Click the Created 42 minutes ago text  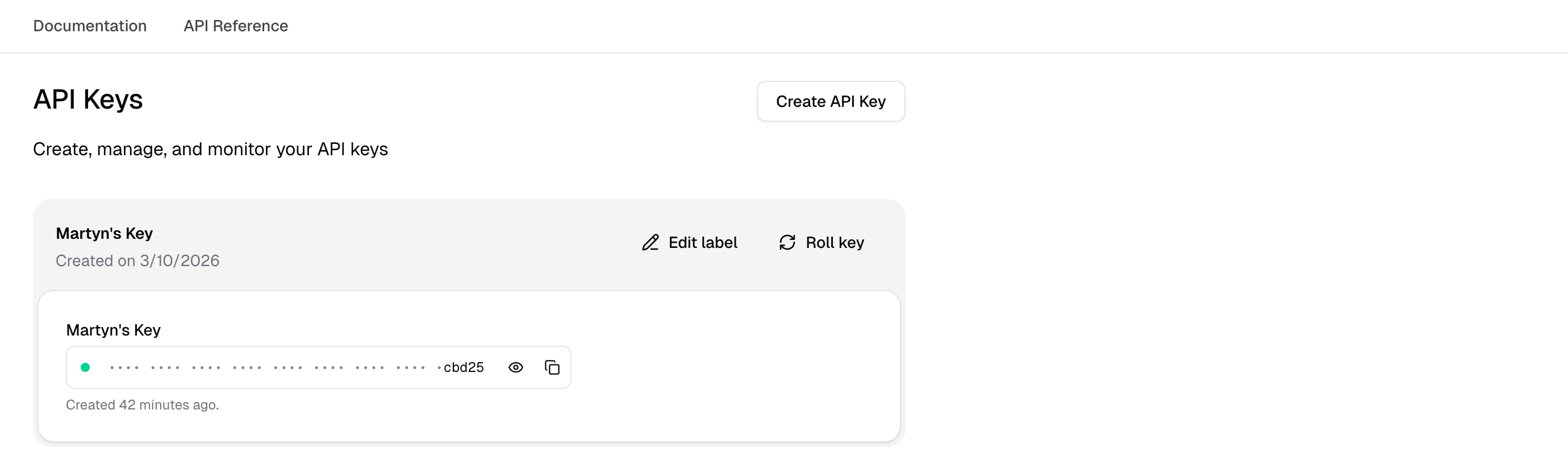(142, 404)
